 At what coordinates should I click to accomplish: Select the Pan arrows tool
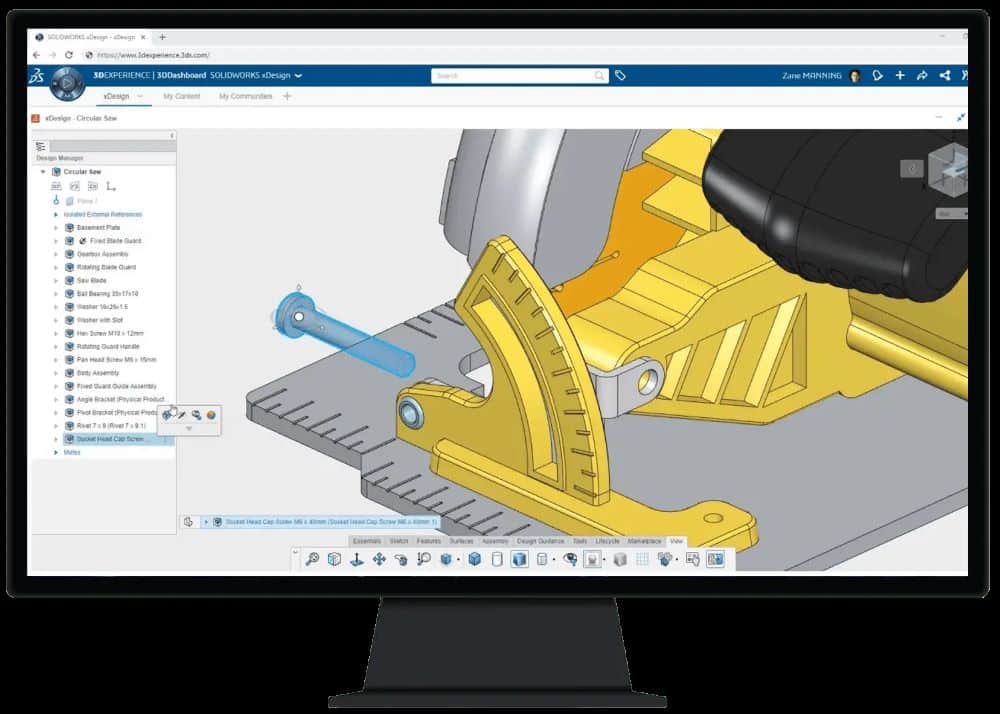coord(379,559)
